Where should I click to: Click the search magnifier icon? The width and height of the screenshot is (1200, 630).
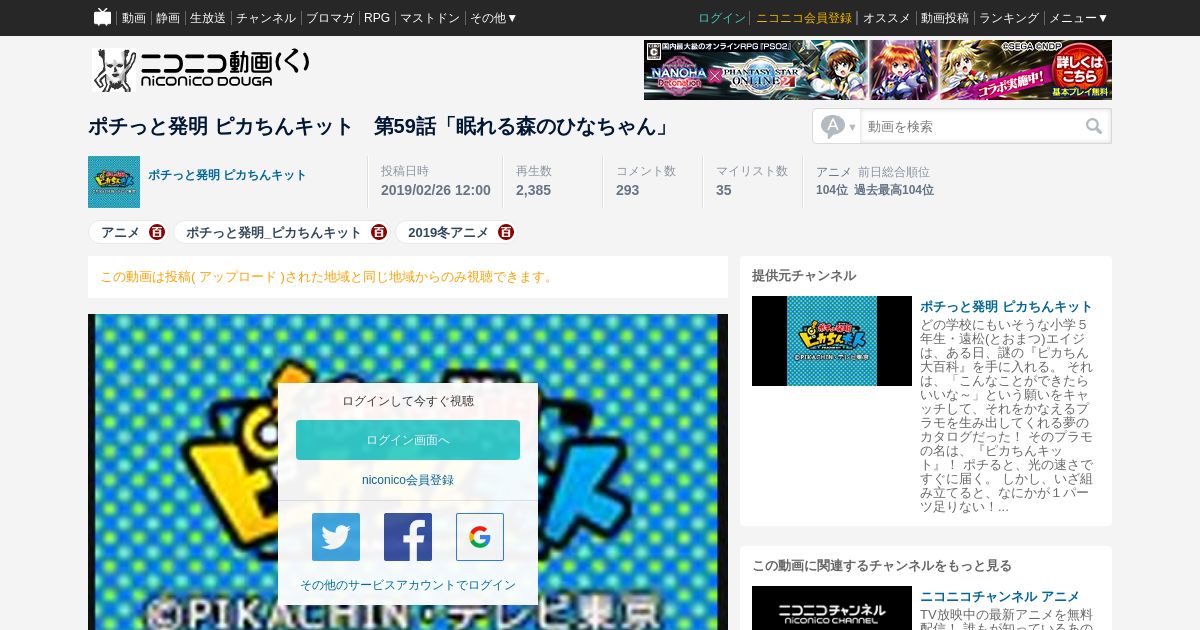1094,126
